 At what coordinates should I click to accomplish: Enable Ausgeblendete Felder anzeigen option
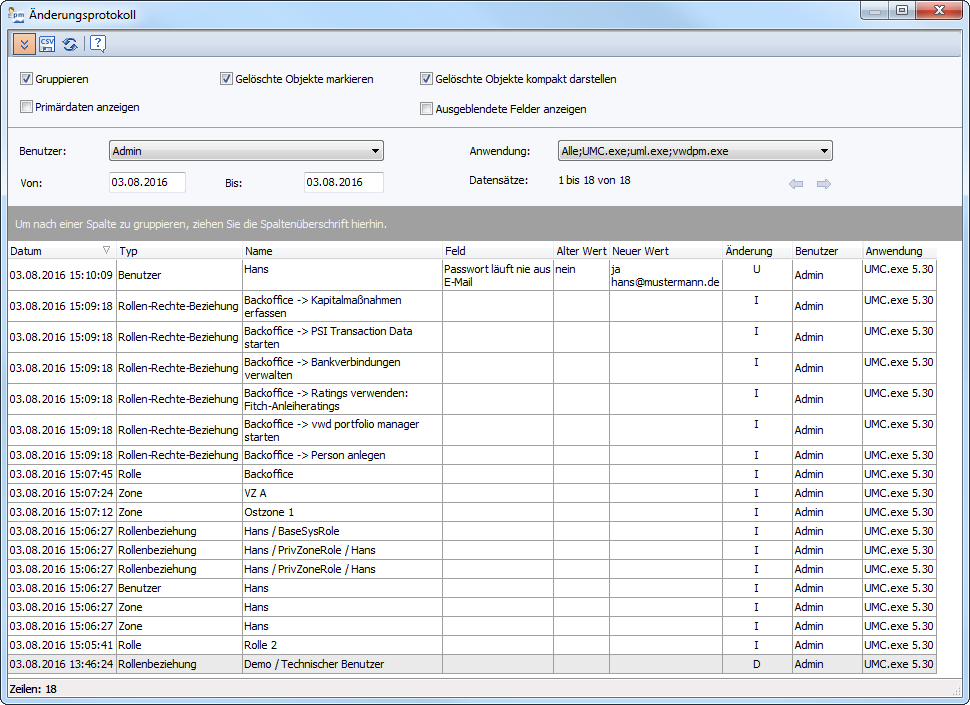(x=426, y=109)
